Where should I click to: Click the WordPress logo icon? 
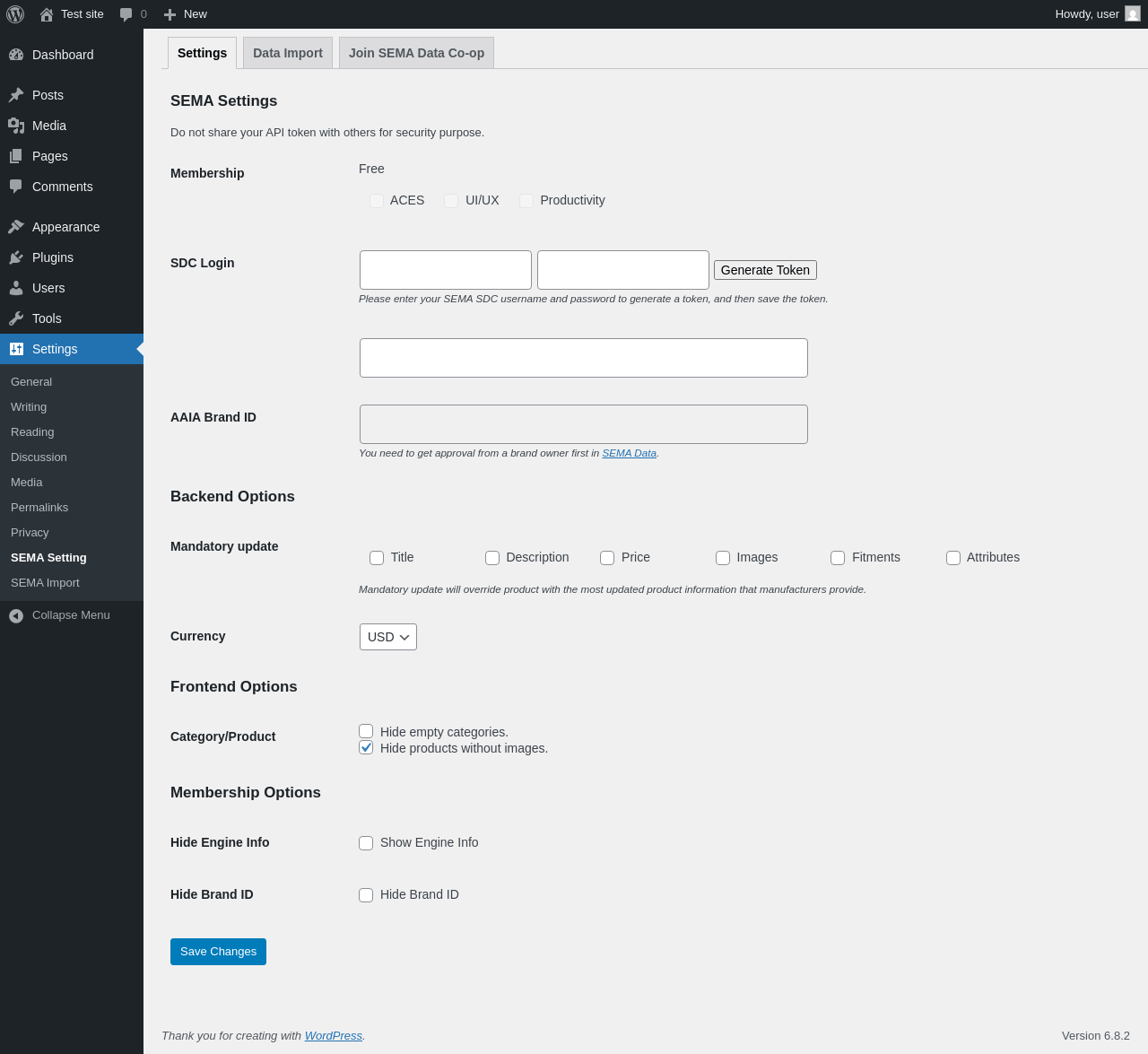coord(15,14)
